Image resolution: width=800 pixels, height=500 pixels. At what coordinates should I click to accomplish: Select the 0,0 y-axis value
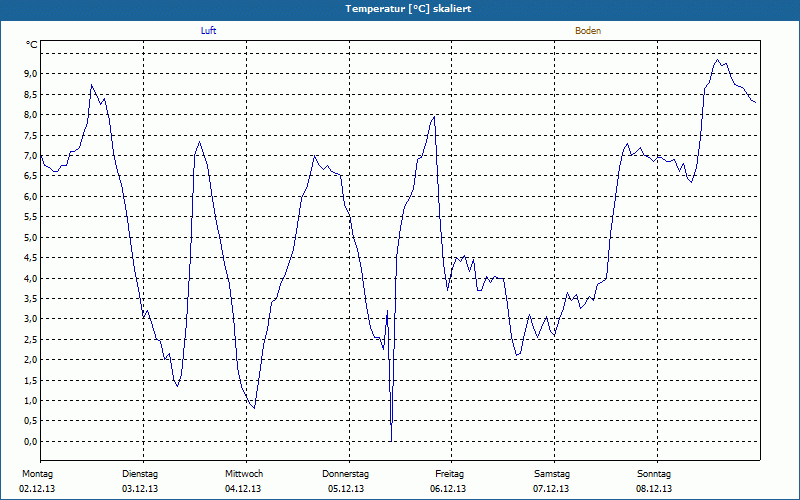(x=31, y=441)
